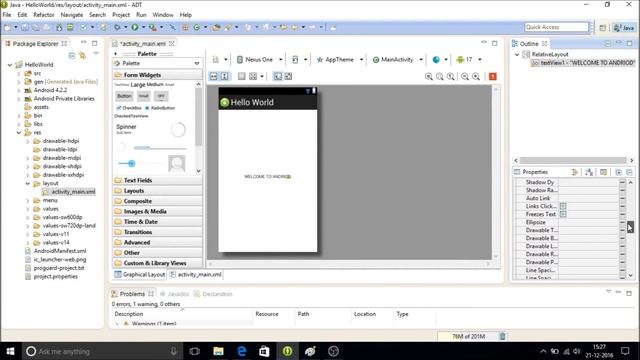
Task: Expand the Layouts palette category
Action: [157, 191]
